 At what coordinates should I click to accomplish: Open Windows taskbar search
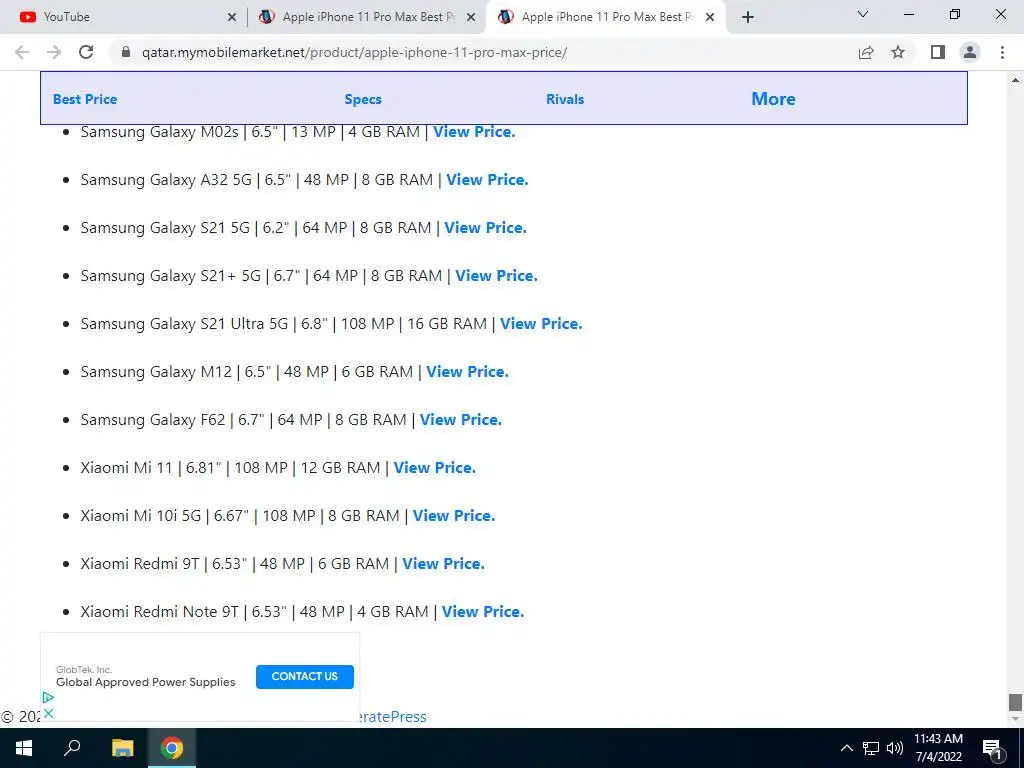click(72, 748)
